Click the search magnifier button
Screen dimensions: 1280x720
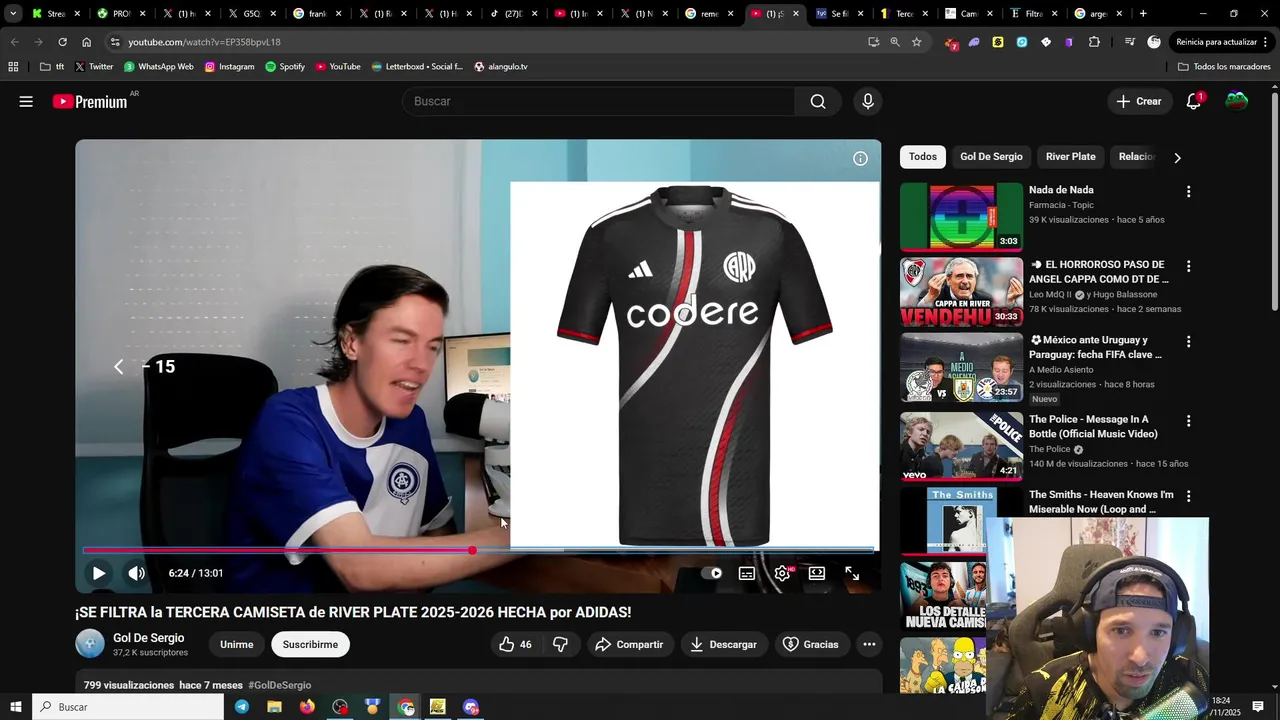818,101
